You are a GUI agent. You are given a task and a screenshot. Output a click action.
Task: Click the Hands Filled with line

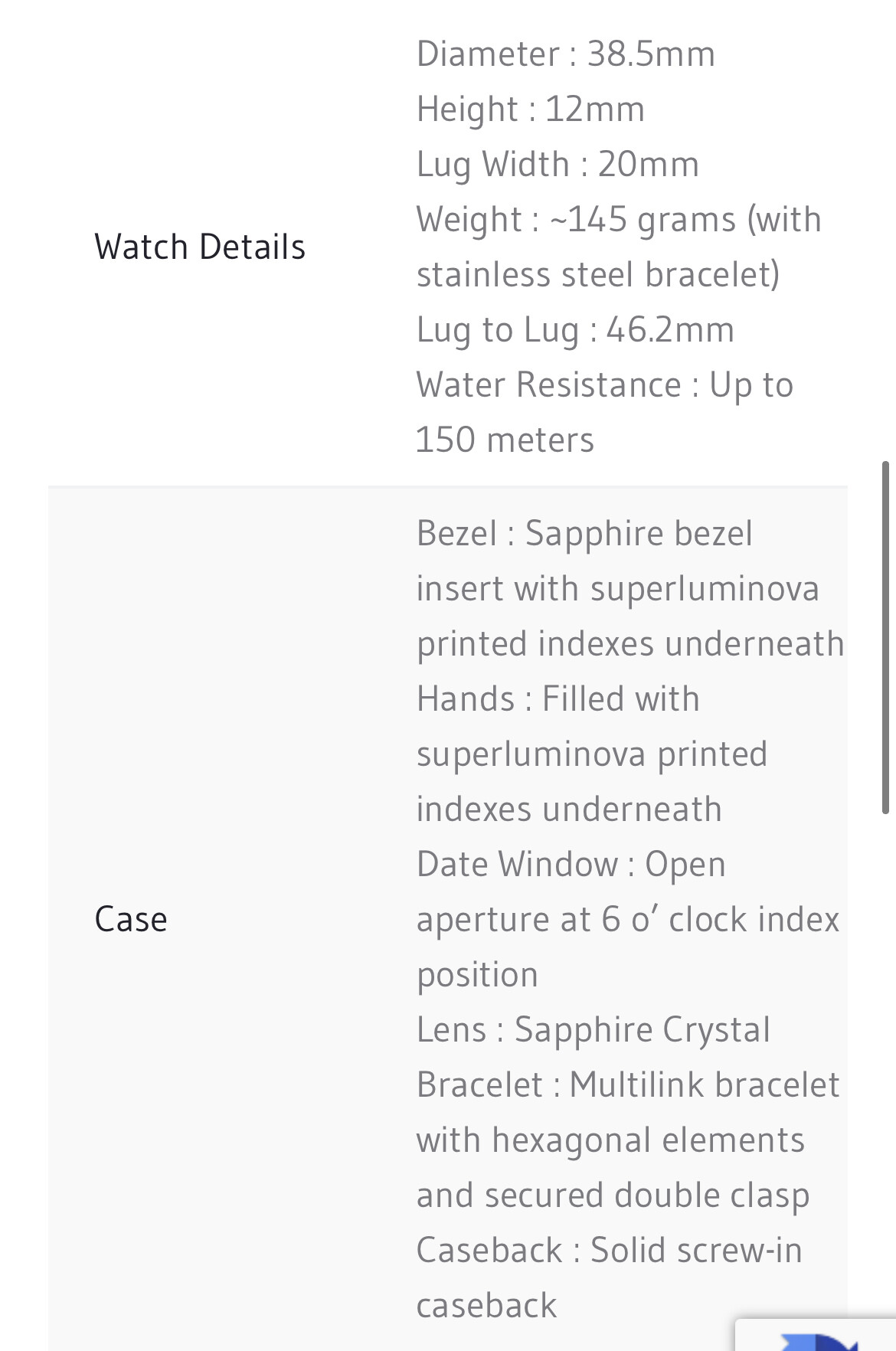pyautogui.click(x=558, y=698)
